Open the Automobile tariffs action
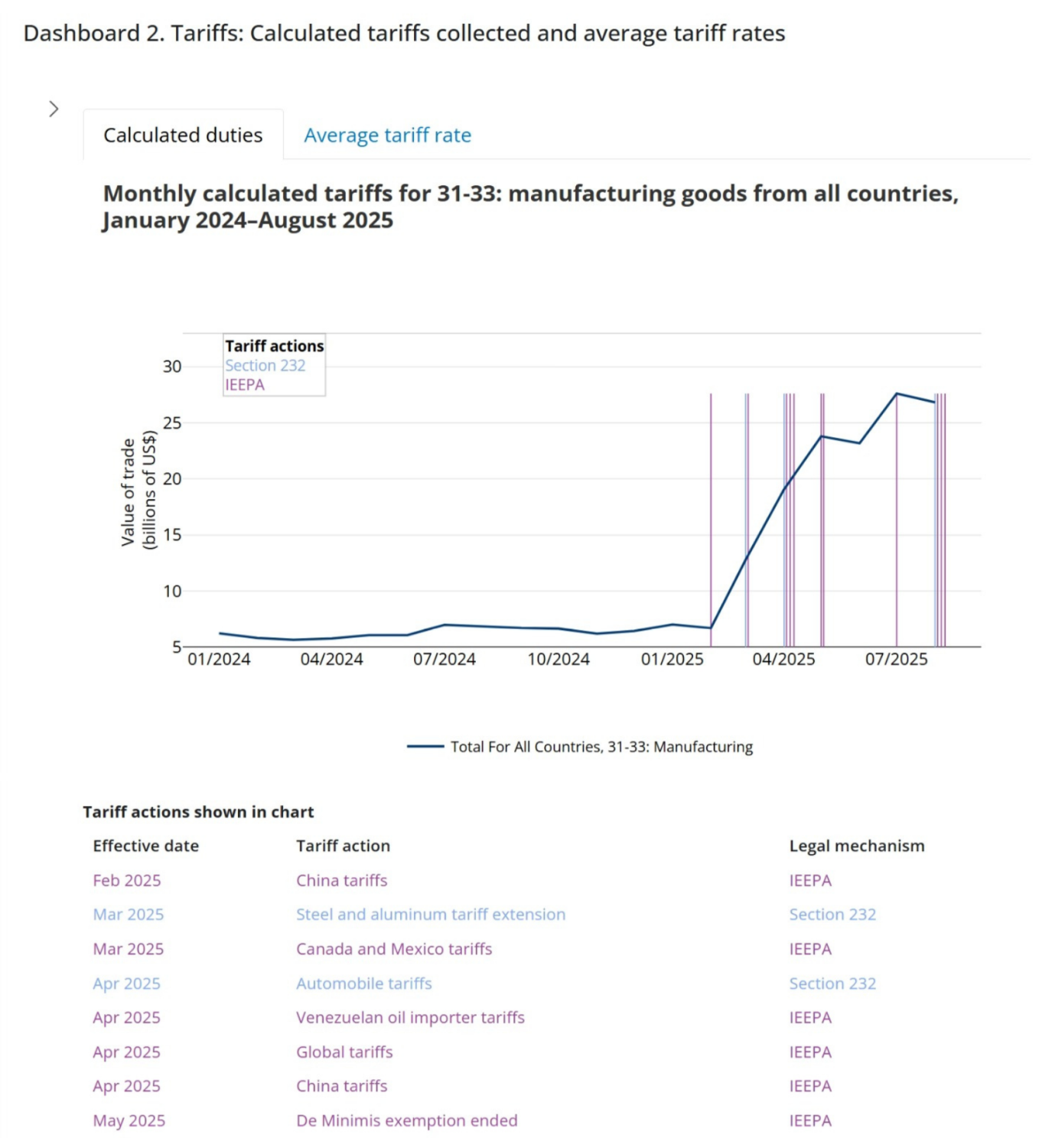1052x1148 pixels. click(x=363, y=983)
